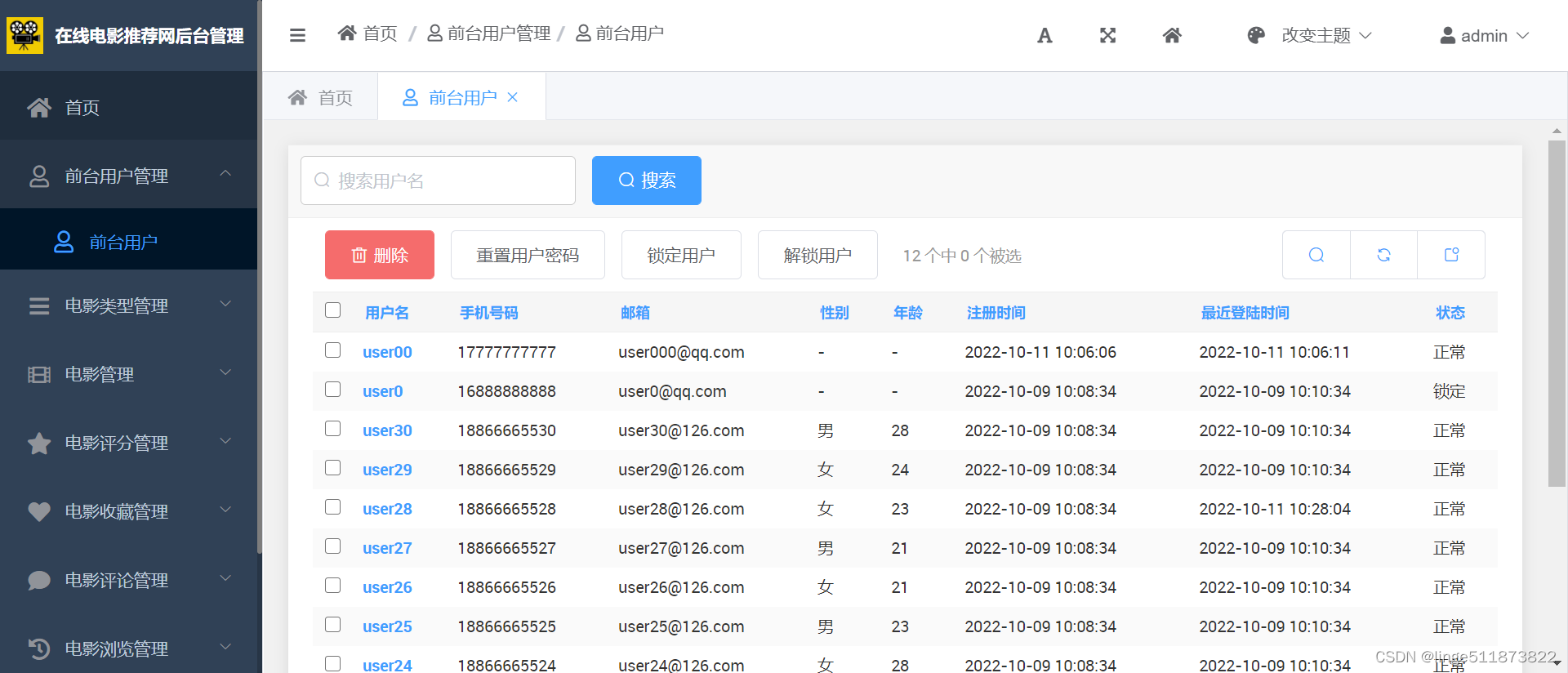Mark the user26 row checkbox
The image size is (1568, 673).
[x=332, y=586]
